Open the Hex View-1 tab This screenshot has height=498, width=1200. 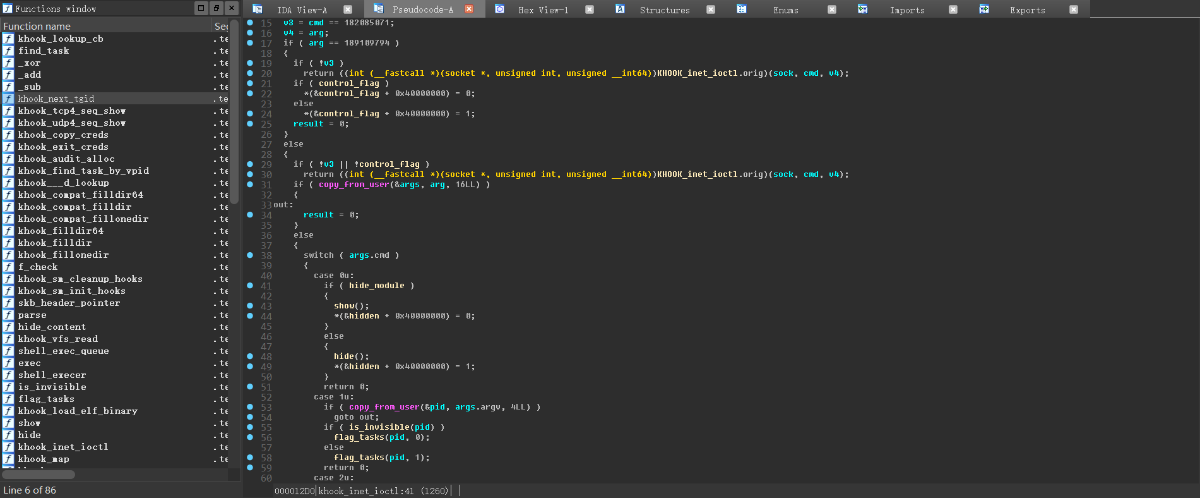[x=543, y=9]
